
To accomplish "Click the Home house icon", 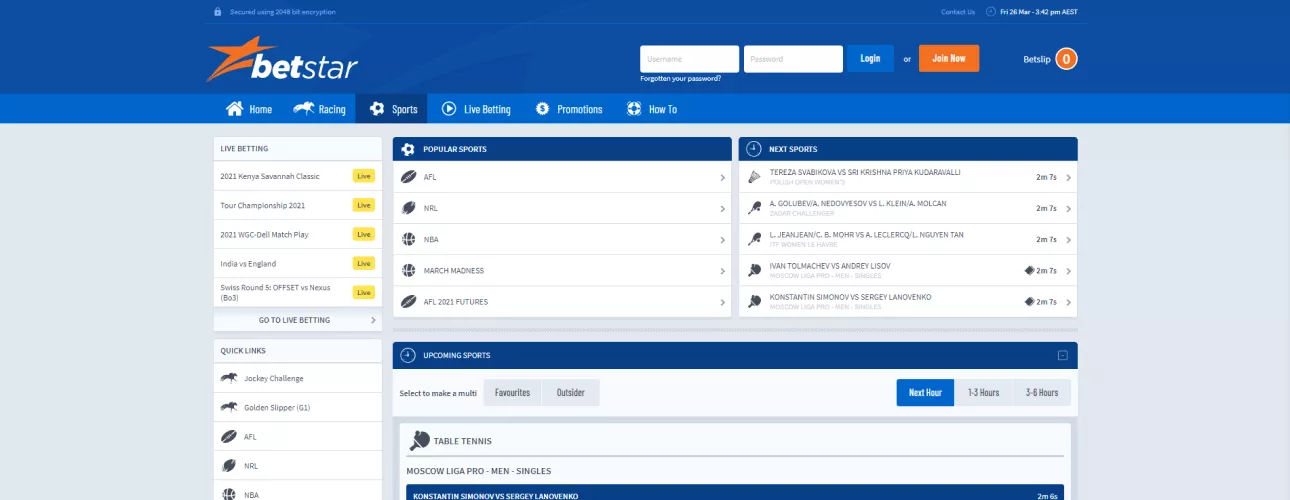I will tap(234, 109).
